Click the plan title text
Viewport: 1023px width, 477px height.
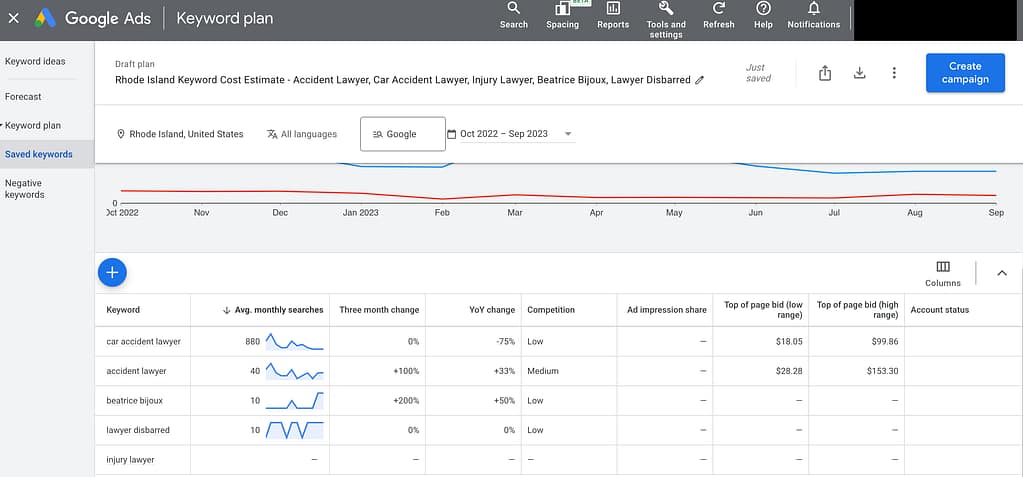(x=403, y=80)
